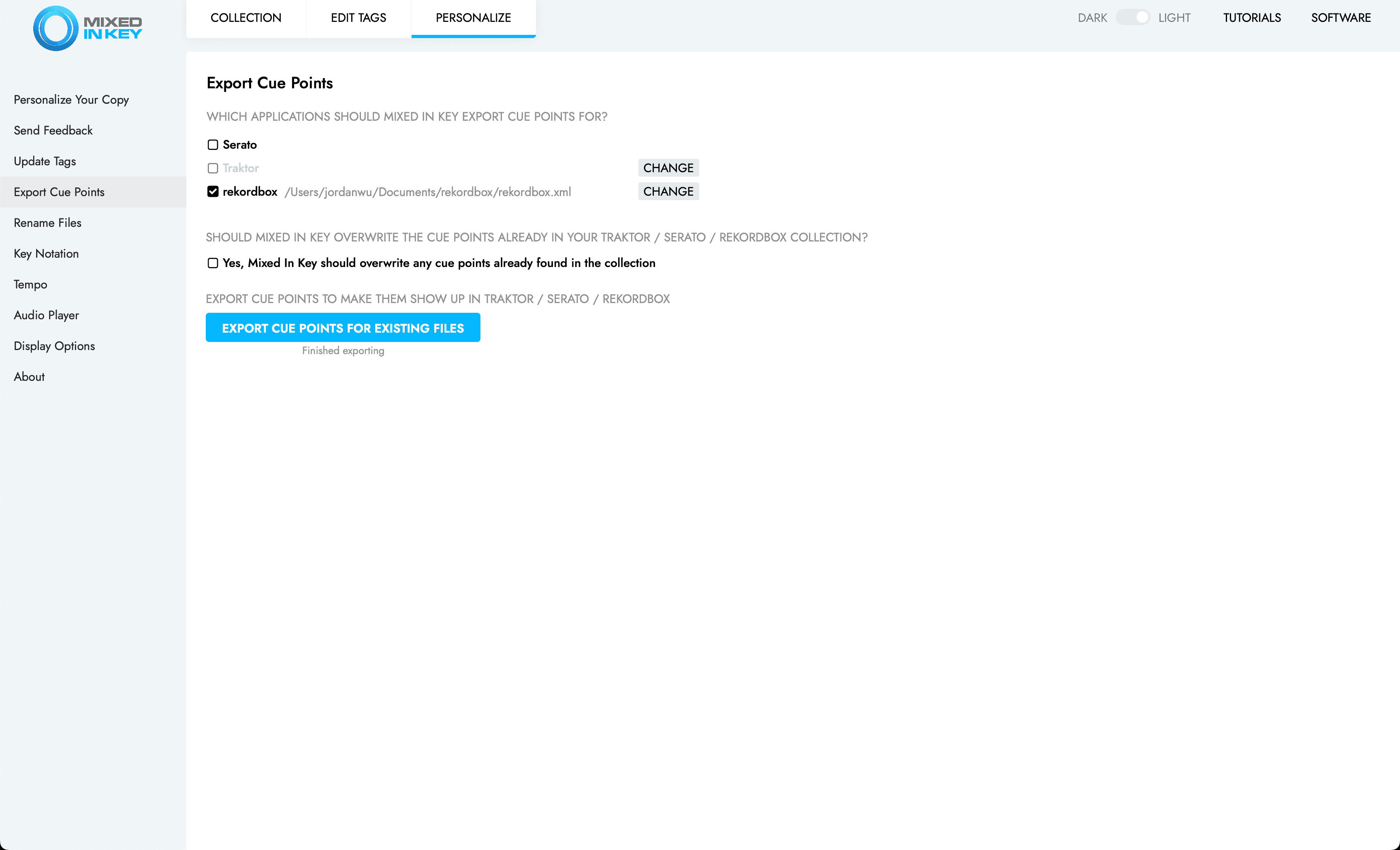Tick the Traktor checkbox
Screen dimensions: 1400x850
click(213, 168)
